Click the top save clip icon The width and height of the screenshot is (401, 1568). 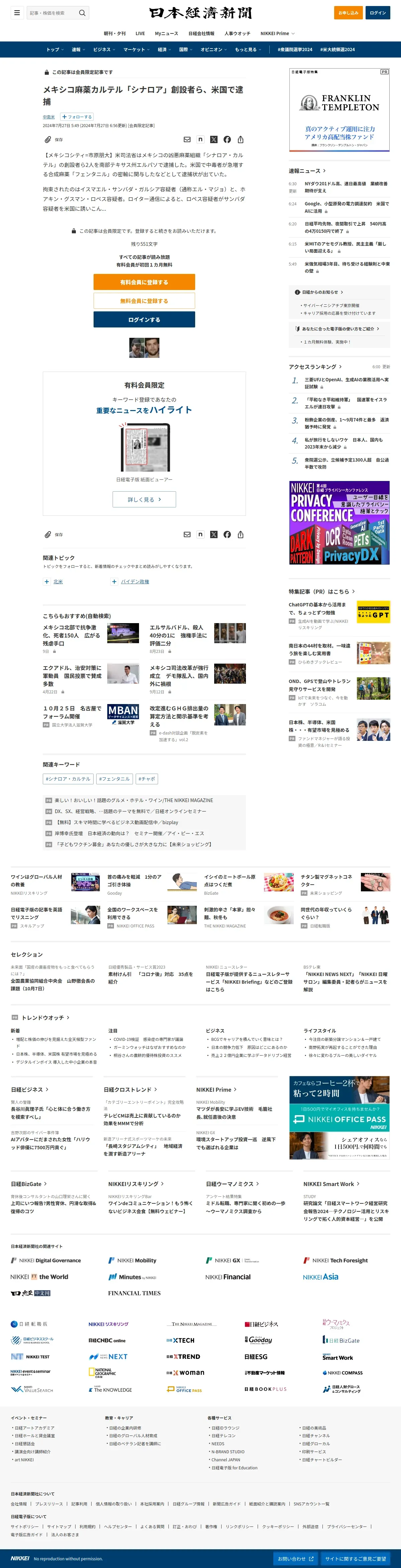pos(47,139)
